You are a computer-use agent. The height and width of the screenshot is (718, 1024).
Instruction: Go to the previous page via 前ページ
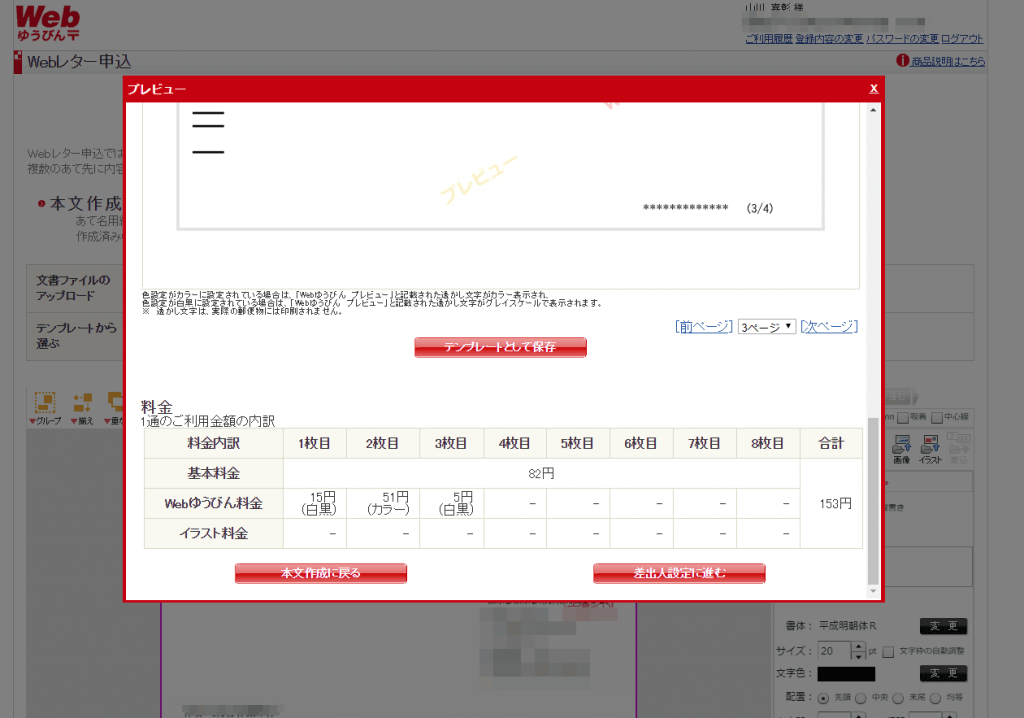pyautogui.click(x=704, y=327)
